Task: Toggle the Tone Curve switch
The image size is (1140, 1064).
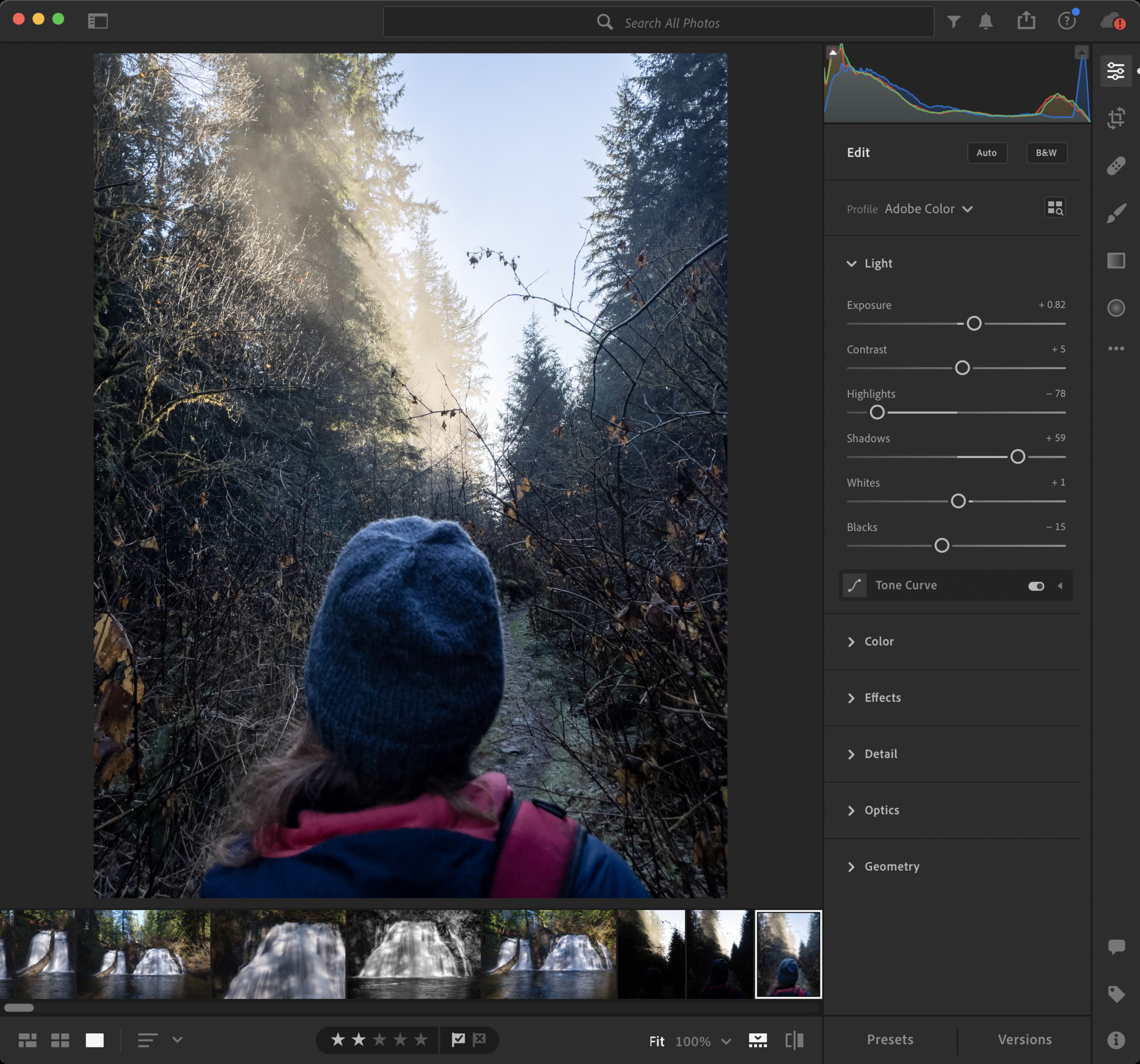Action: click(1036, 586)
